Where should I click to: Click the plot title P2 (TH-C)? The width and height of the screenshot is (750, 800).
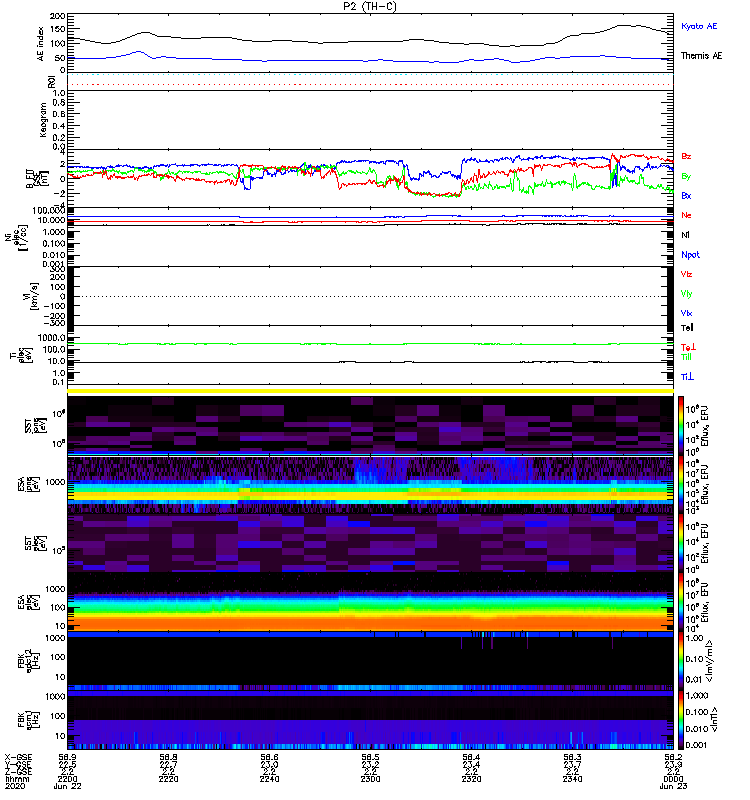click(x=370, y=6)
